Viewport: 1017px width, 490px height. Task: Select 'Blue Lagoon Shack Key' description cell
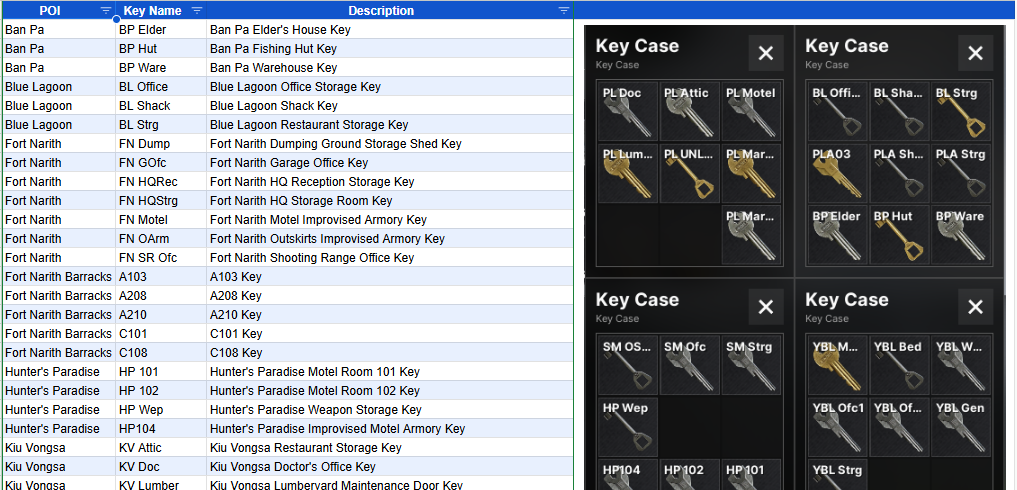click(390, 106)
